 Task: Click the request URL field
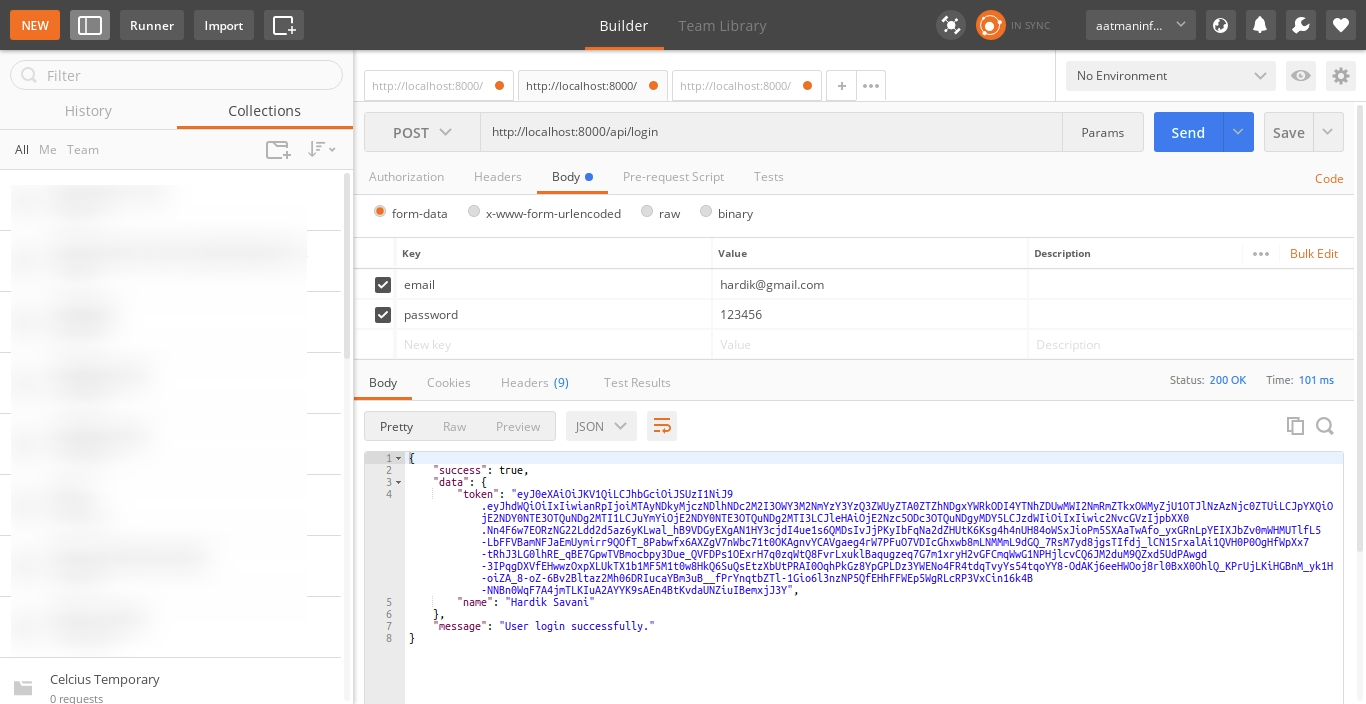(770, 132)
